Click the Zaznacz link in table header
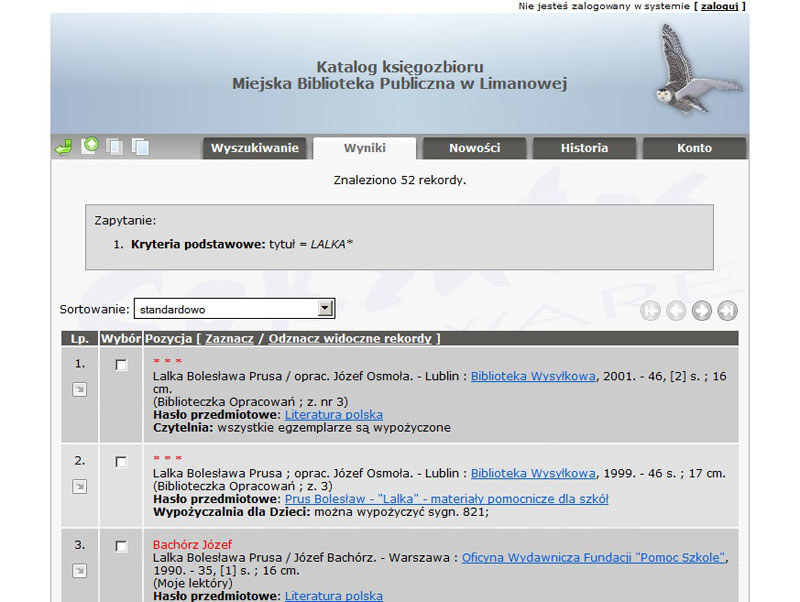This screenshot has height=602, width=800. coord(230,339)
